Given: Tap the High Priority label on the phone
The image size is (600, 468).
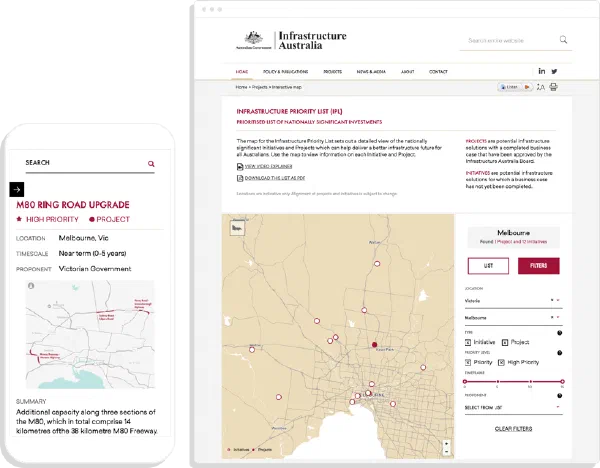Looking at the screenshot, I should [52, 219].
